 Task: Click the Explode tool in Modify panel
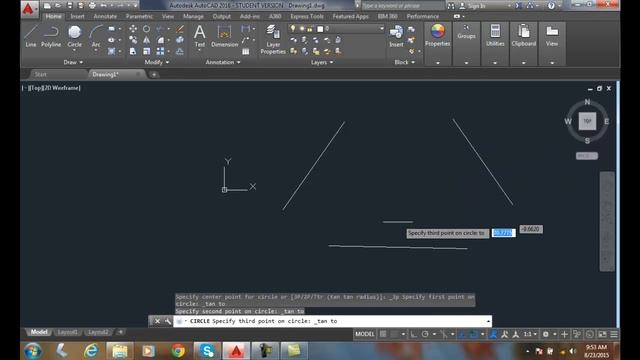click(x=180, y=40)
